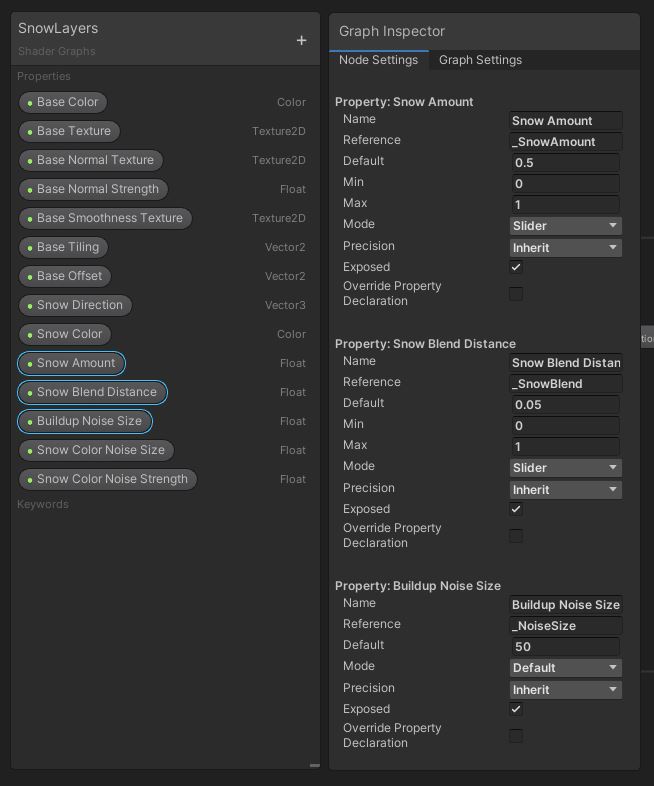Uncheck Exposed for Snow Amount property
654x786 pixels.
(516, 268)
